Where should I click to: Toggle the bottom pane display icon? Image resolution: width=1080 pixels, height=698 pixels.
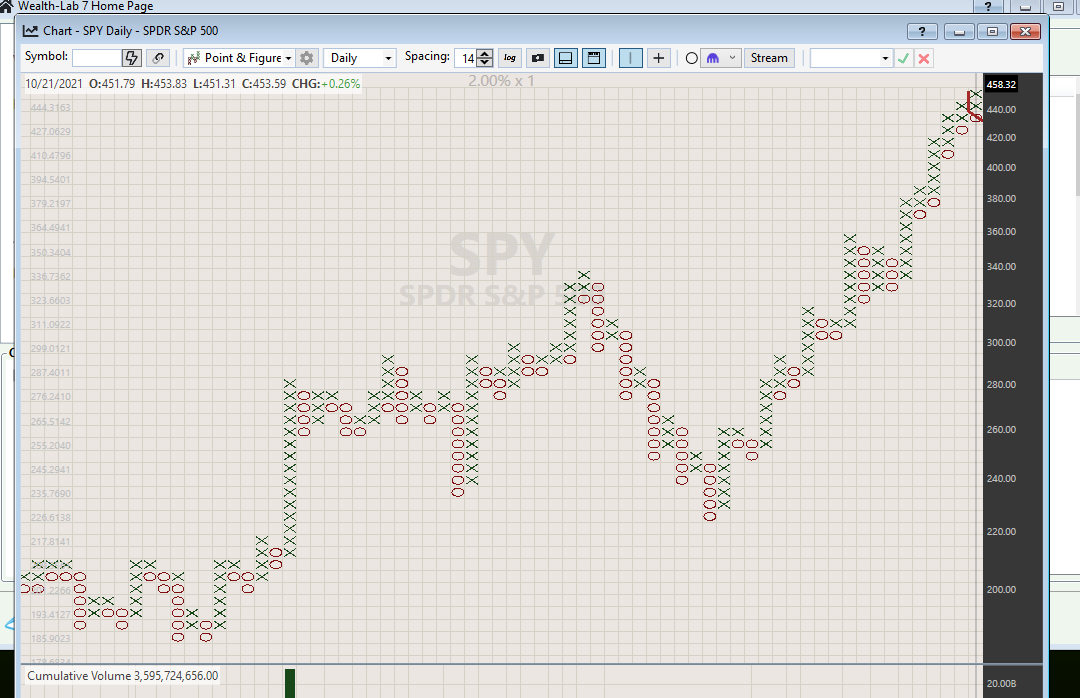click(x=565, y=58)
